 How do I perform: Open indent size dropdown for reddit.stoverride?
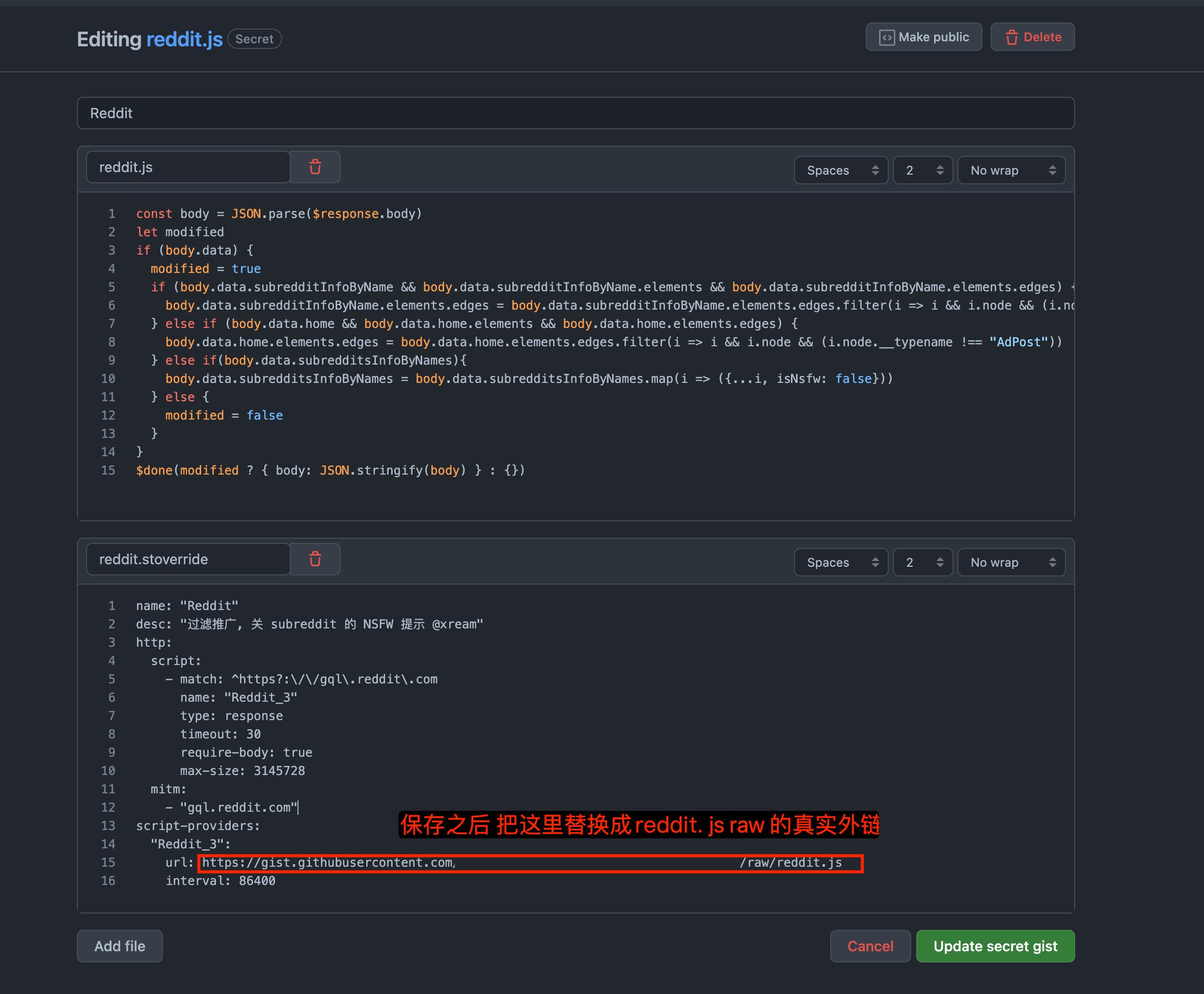tap(922, 563)
